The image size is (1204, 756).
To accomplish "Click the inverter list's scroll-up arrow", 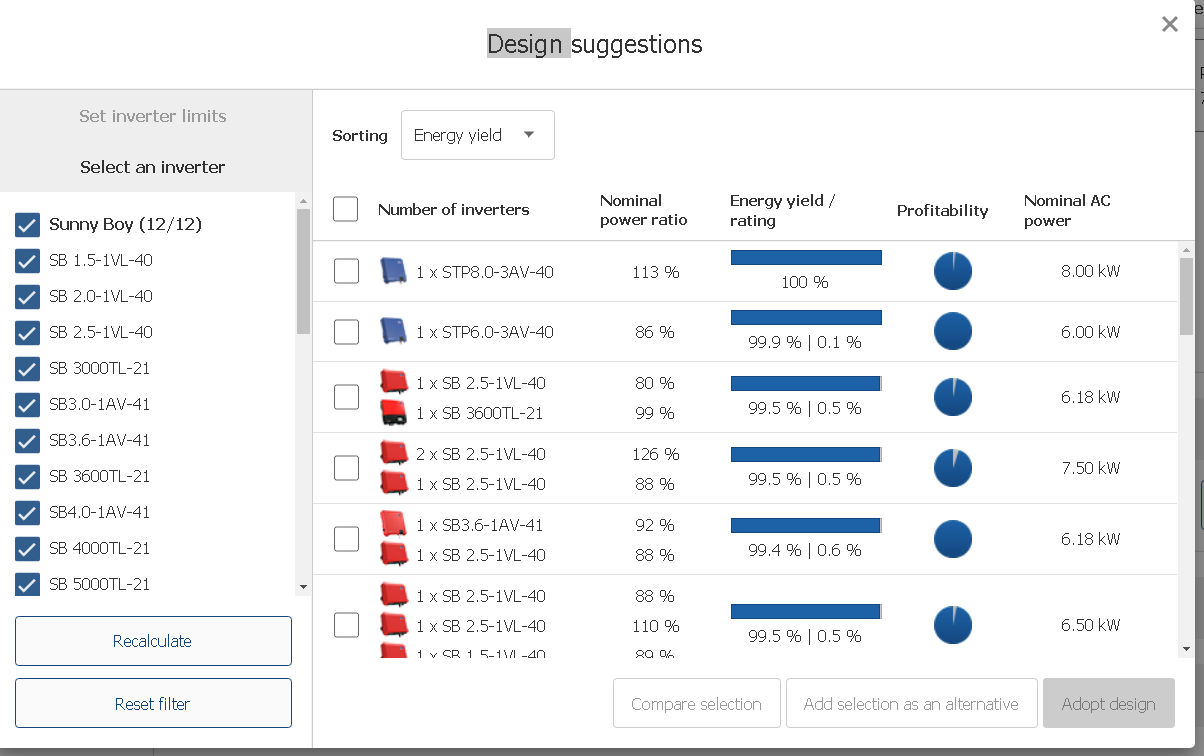I will point(303,201).
